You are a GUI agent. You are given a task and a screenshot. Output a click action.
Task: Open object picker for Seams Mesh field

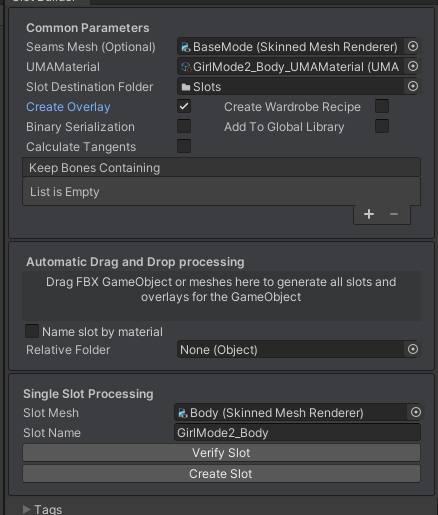[413, 46]
